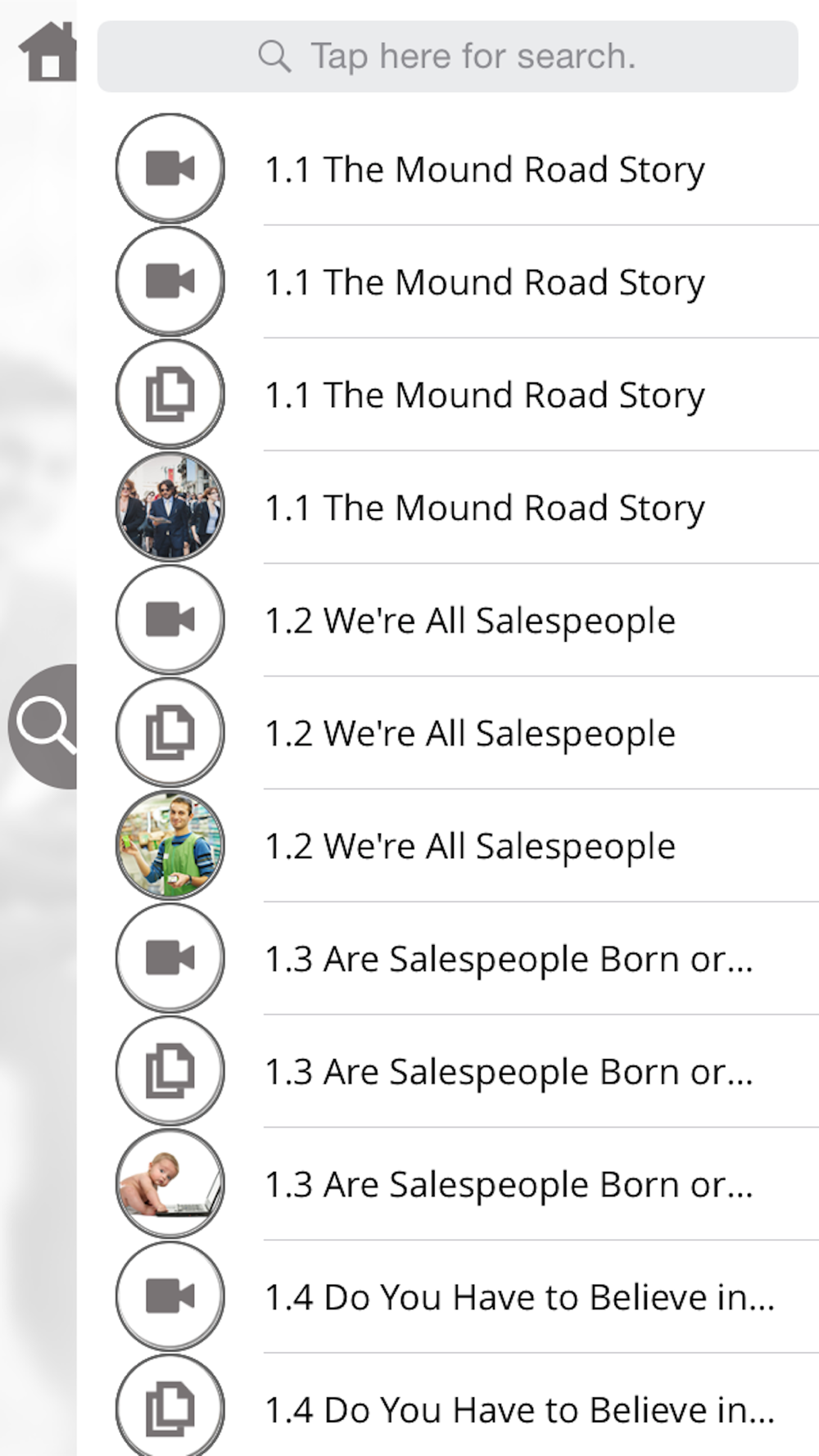Open the document icon for 1.3 Are Salespeople Born
Screen dimensions: 819x1456
pos(170,1070)
